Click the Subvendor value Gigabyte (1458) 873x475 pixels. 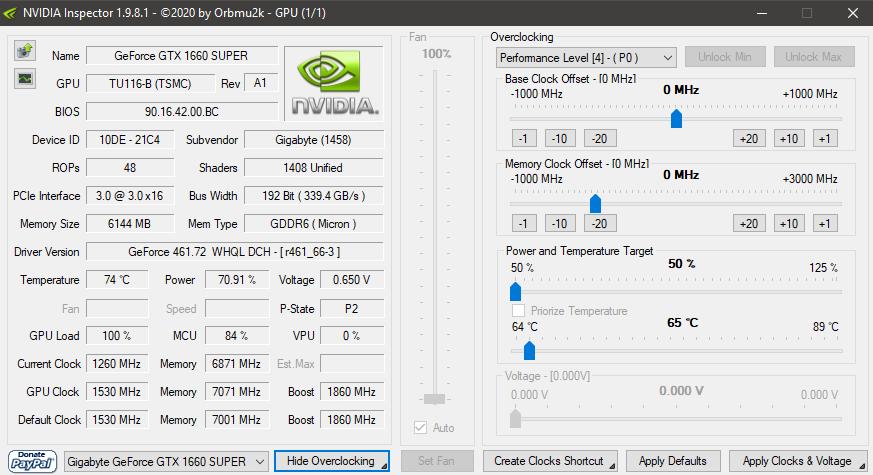(x=313, y=140)
